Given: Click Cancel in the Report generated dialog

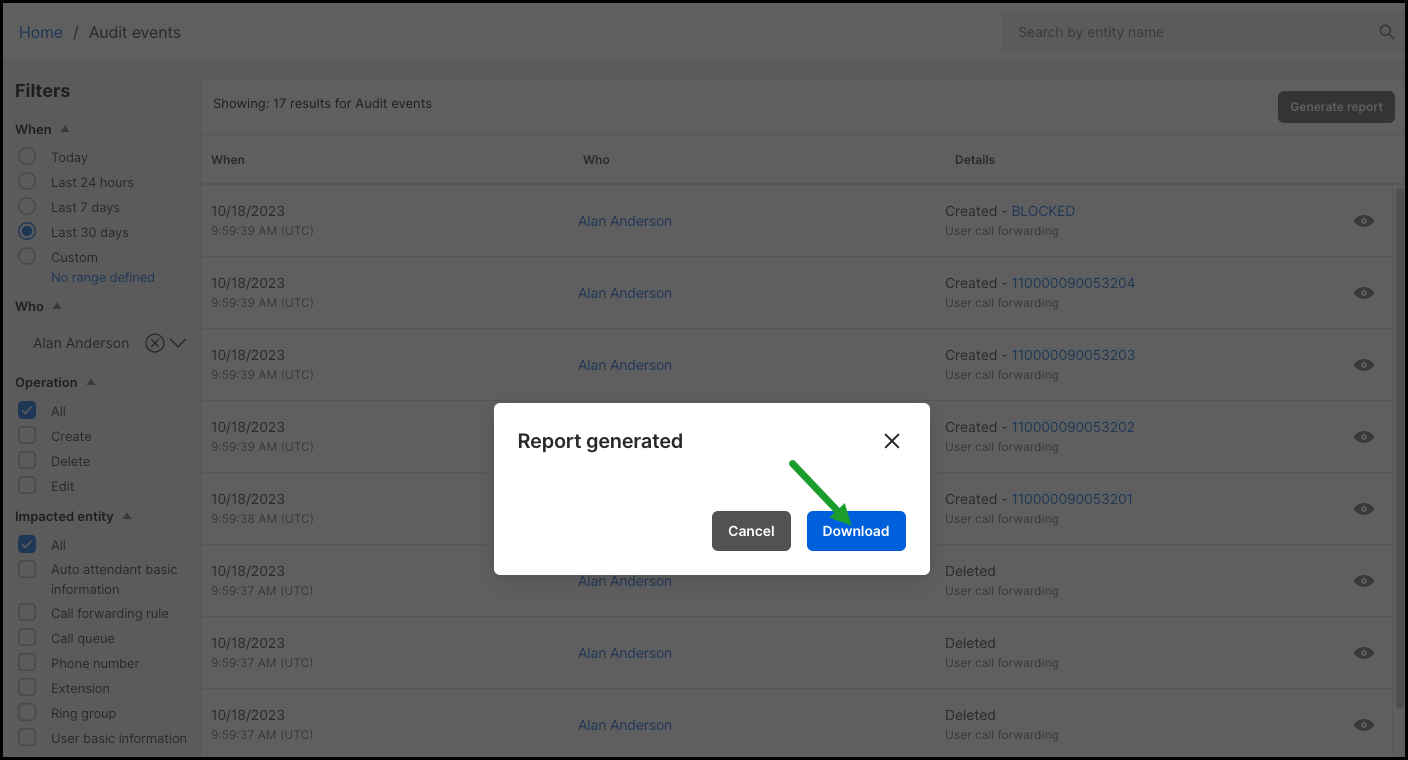Looking at the screenshot, I should [x=751, y=531].
